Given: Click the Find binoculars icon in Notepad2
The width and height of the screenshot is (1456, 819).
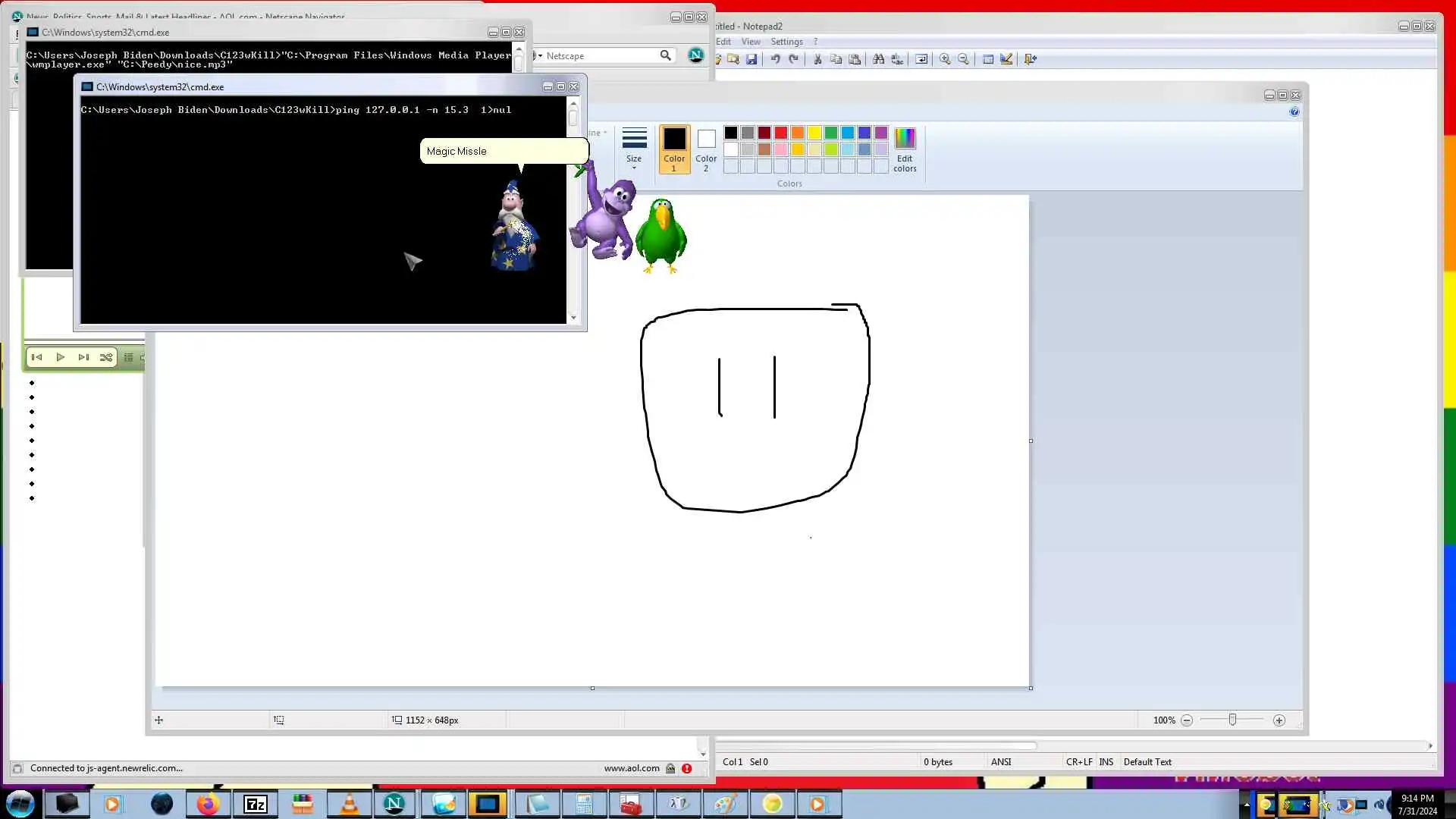Looking at the screenshot, I should point(878,59).
